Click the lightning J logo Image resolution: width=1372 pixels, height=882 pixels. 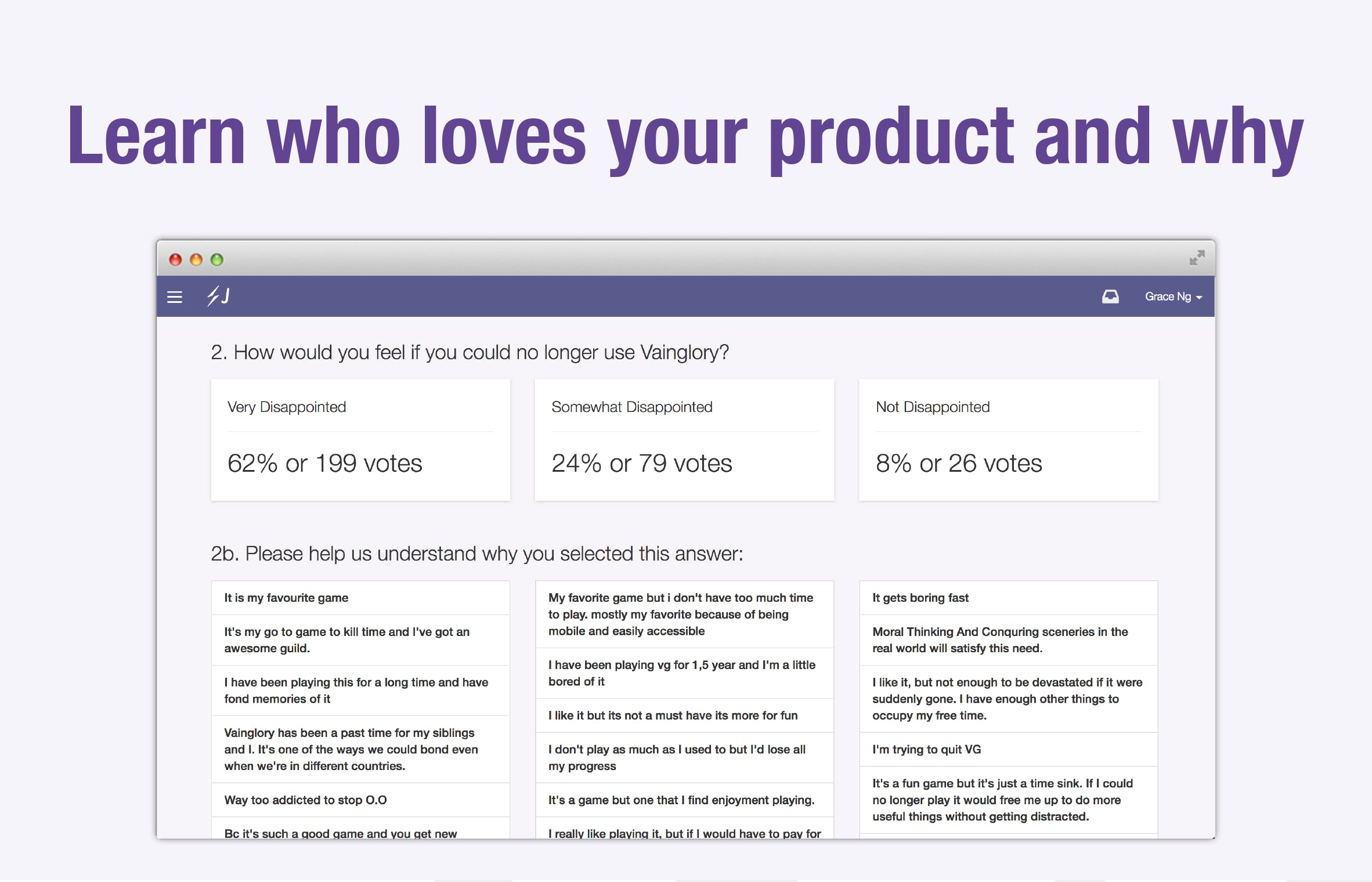pos(218,296)
